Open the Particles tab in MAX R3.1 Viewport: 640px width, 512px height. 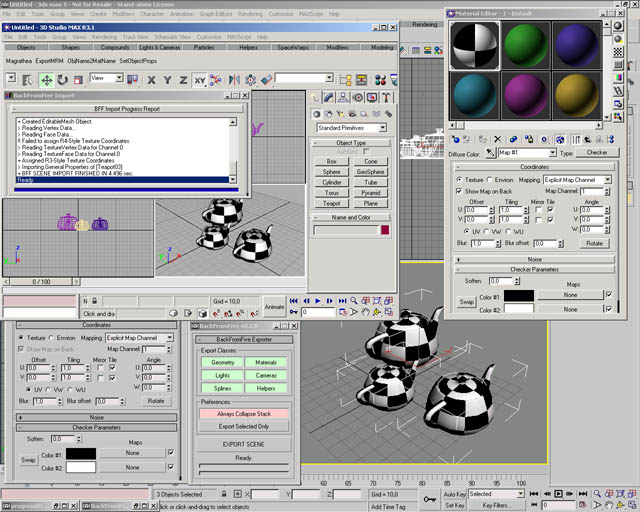(204, 47)
